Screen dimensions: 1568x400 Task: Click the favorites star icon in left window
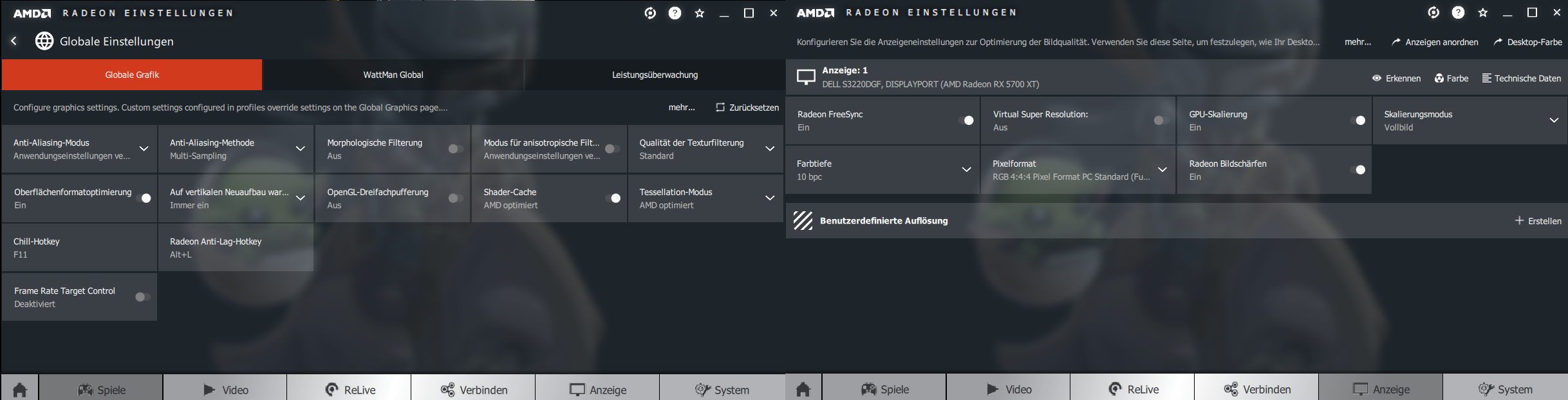tap(700, 13)
